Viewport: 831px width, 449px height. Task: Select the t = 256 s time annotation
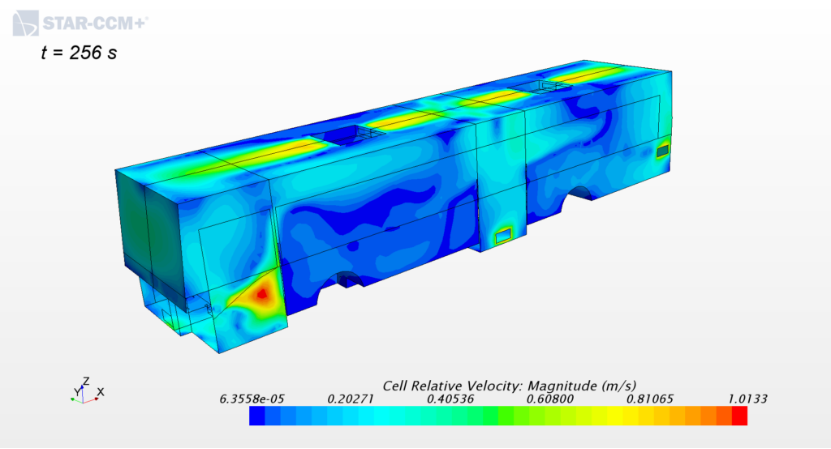[78, 53]
